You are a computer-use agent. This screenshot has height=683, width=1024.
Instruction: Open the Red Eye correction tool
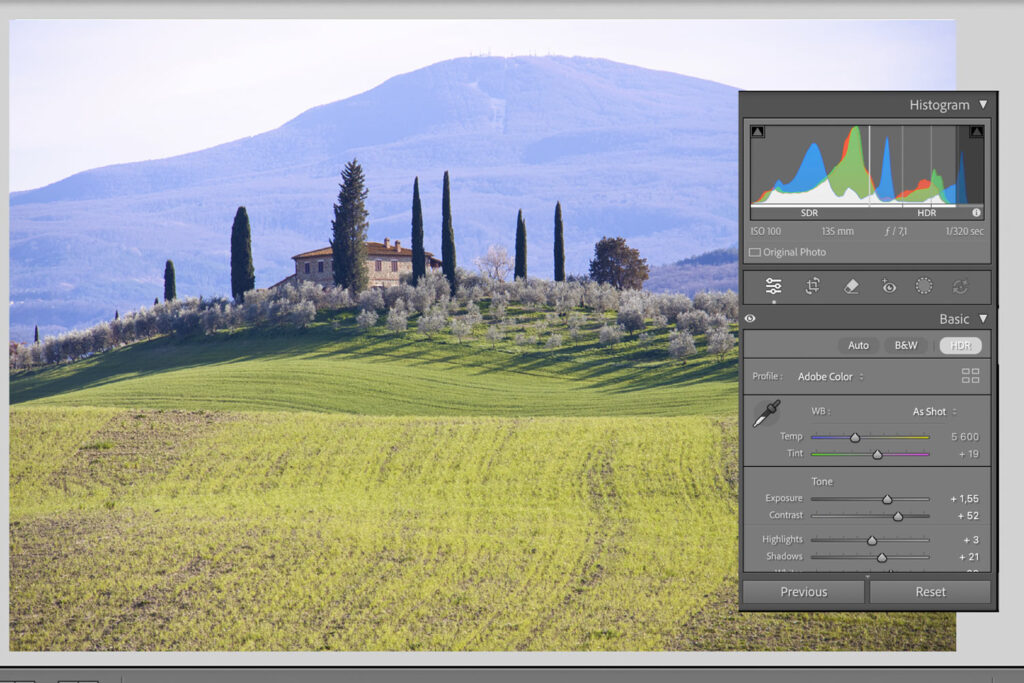click(888, 286)
